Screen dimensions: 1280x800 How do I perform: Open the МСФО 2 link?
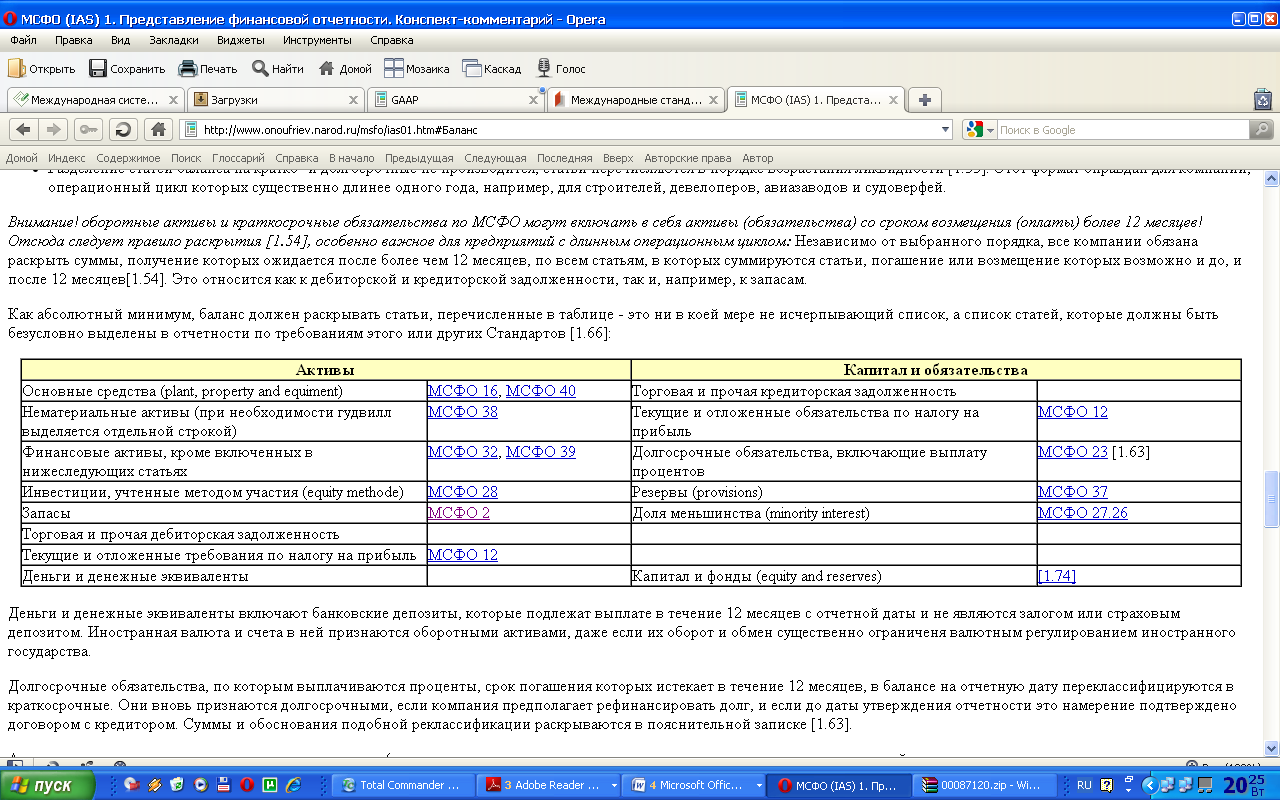(459, 512)
